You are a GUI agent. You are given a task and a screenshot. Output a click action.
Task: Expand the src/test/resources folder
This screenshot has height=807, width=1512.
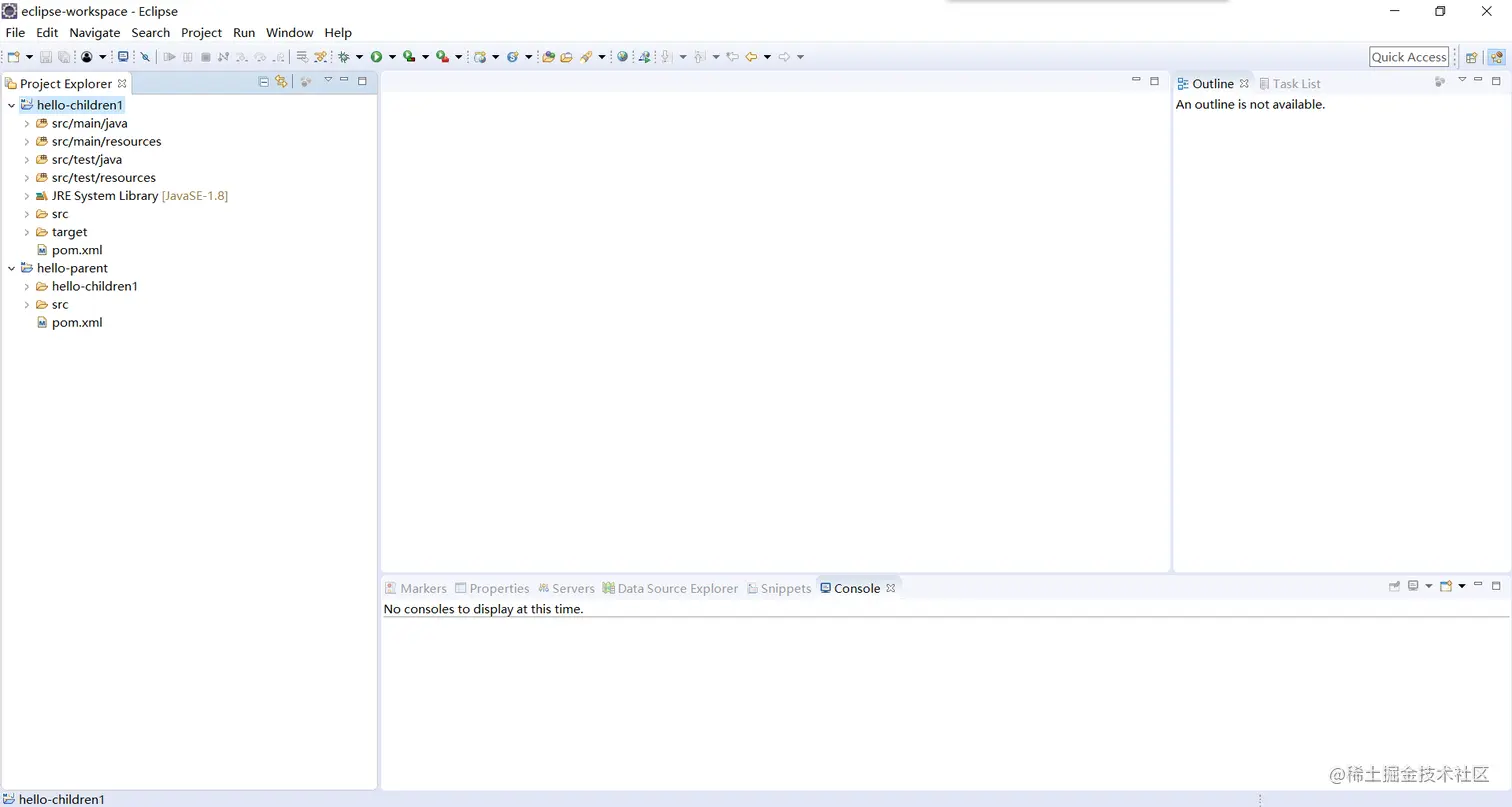pyautogui.click(x=27, y=178)
